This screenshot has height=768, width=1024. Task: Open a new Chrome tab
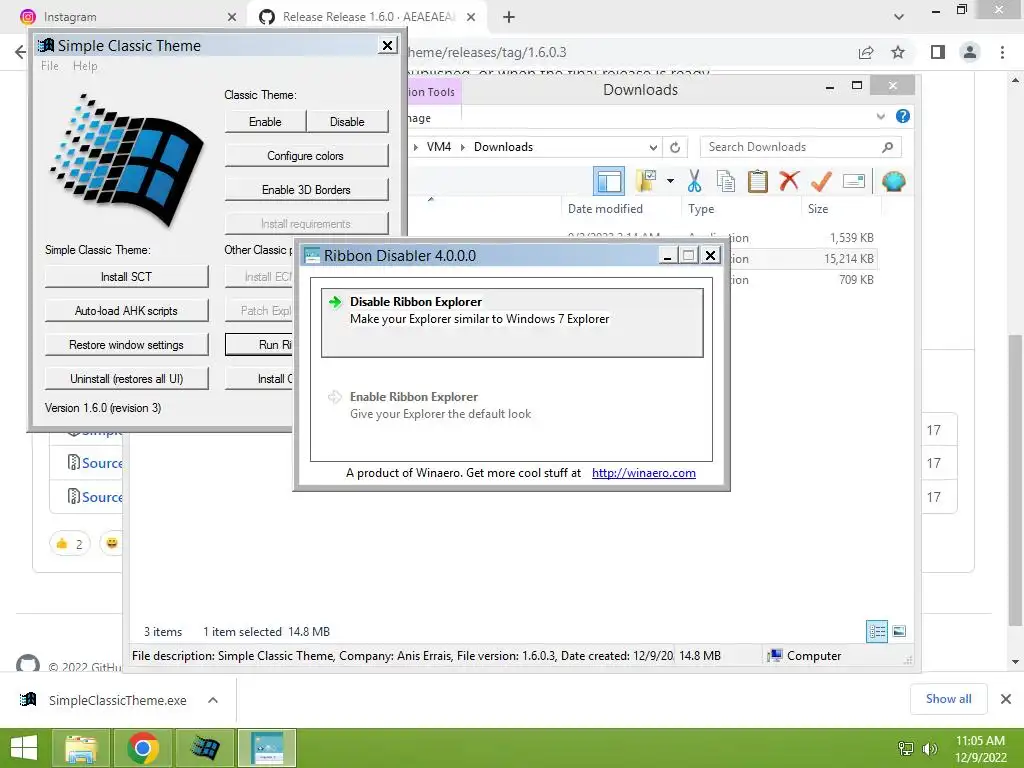click(509, 17)
